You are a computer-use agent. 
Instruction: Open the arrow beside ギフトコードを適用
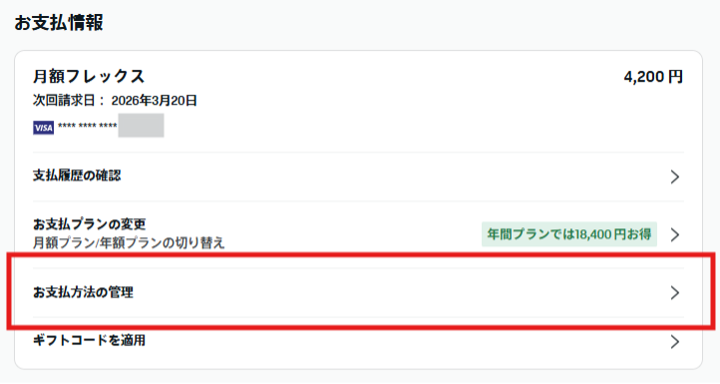tap(675, 342)
